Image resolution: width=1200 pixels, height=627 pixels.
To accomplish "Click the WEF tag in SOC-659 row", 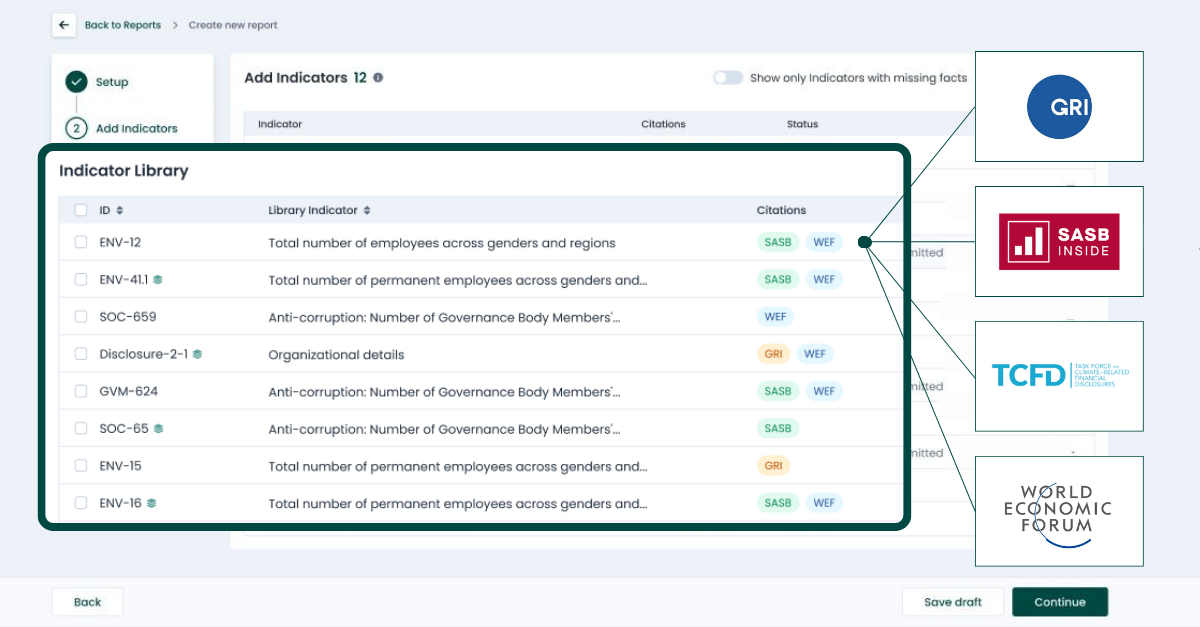I will (x=775, y=317).
